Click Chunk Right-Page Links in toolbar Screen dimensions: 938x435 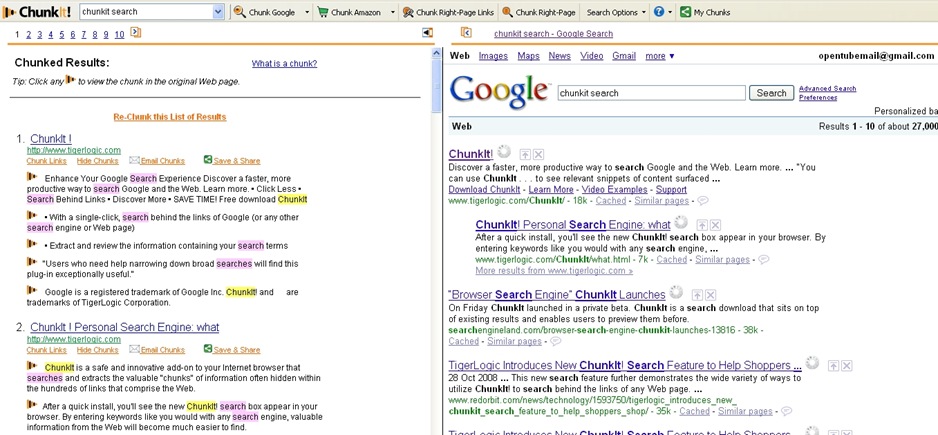[x=446, y=12]
